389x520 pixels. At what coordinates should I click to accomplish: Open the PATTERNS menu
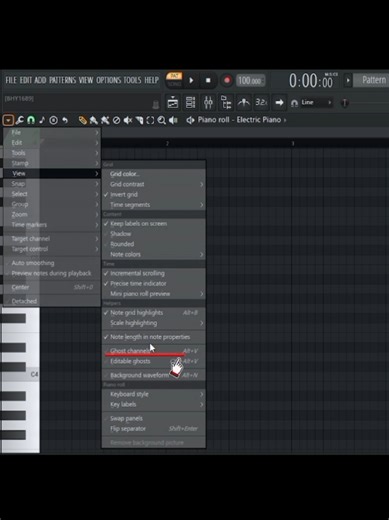(x=62, y=80)
